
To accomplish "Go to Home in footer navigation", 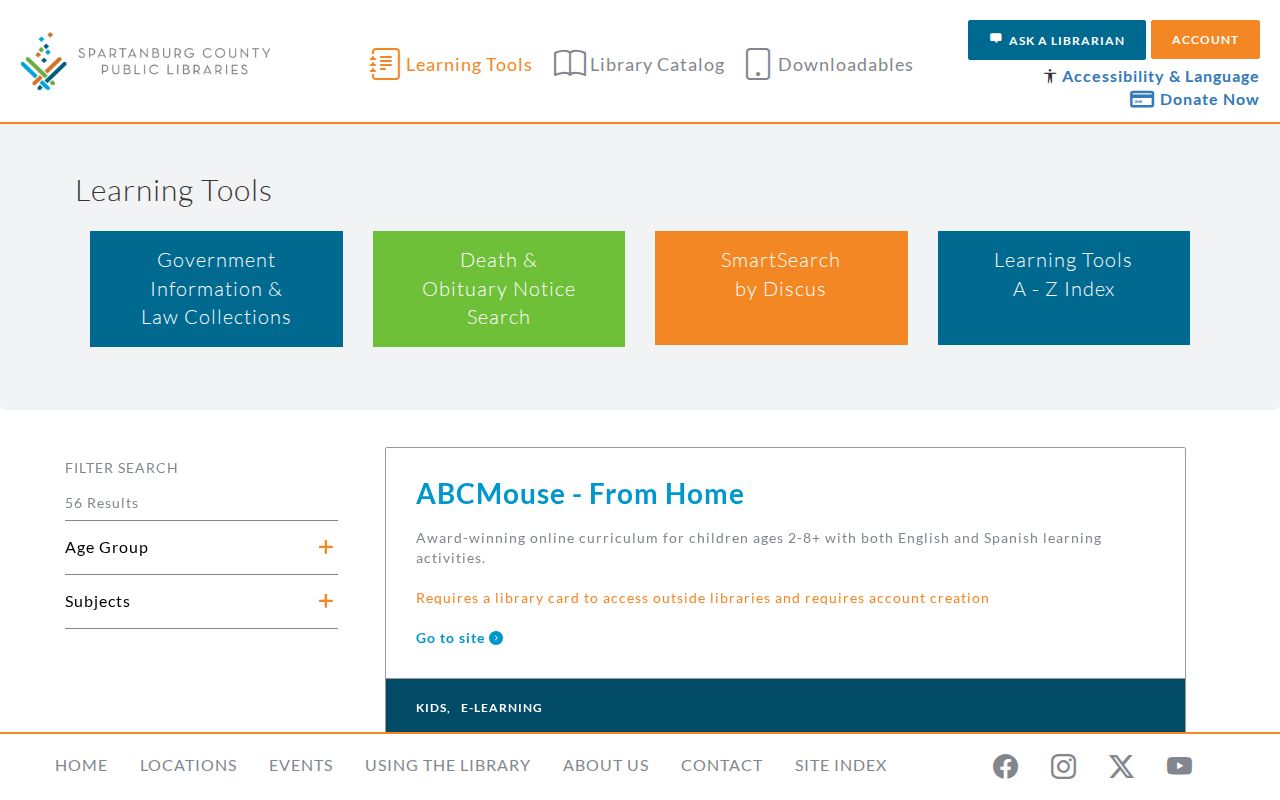I will [x=81, y=765].
